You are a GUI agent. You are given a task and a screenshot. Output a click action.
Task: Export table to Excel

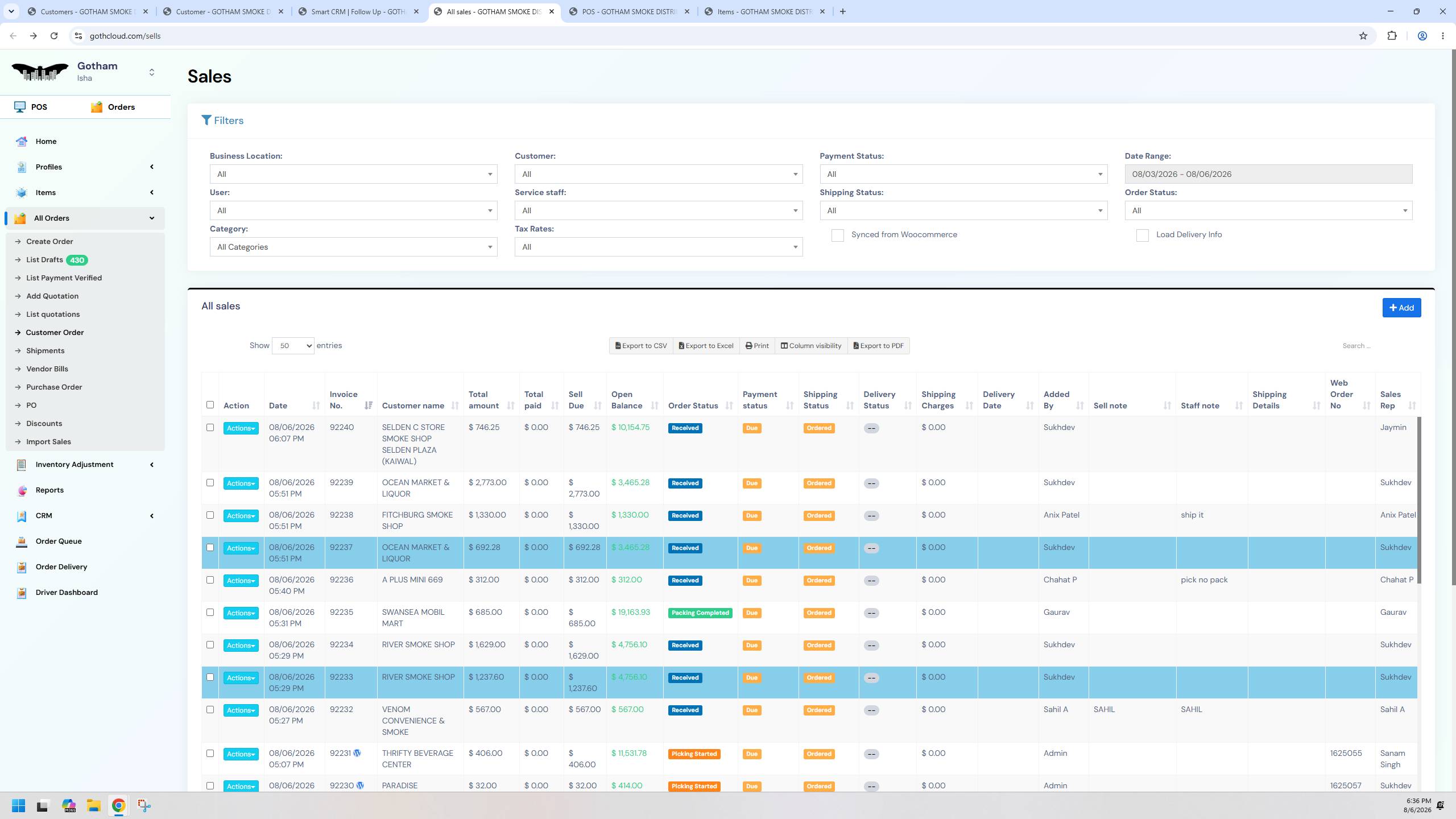click(706, 346)
